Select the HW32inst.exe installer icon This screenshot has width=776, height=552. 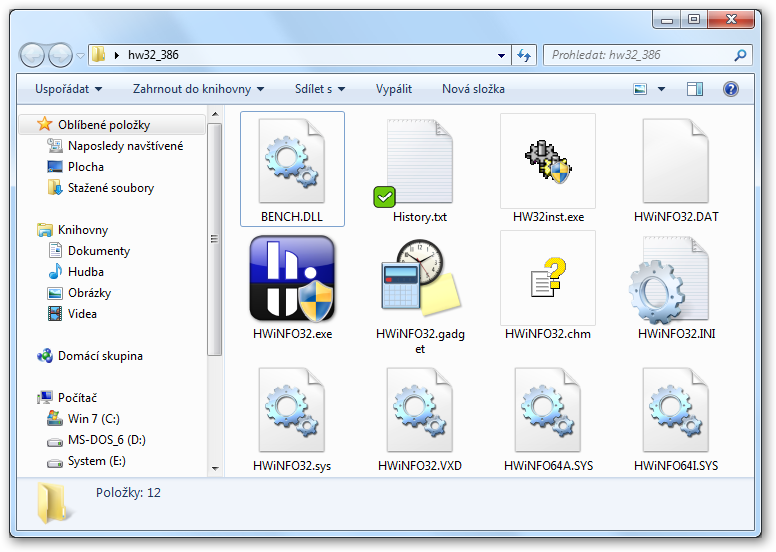pyautogui.click(x=548, y=161)
